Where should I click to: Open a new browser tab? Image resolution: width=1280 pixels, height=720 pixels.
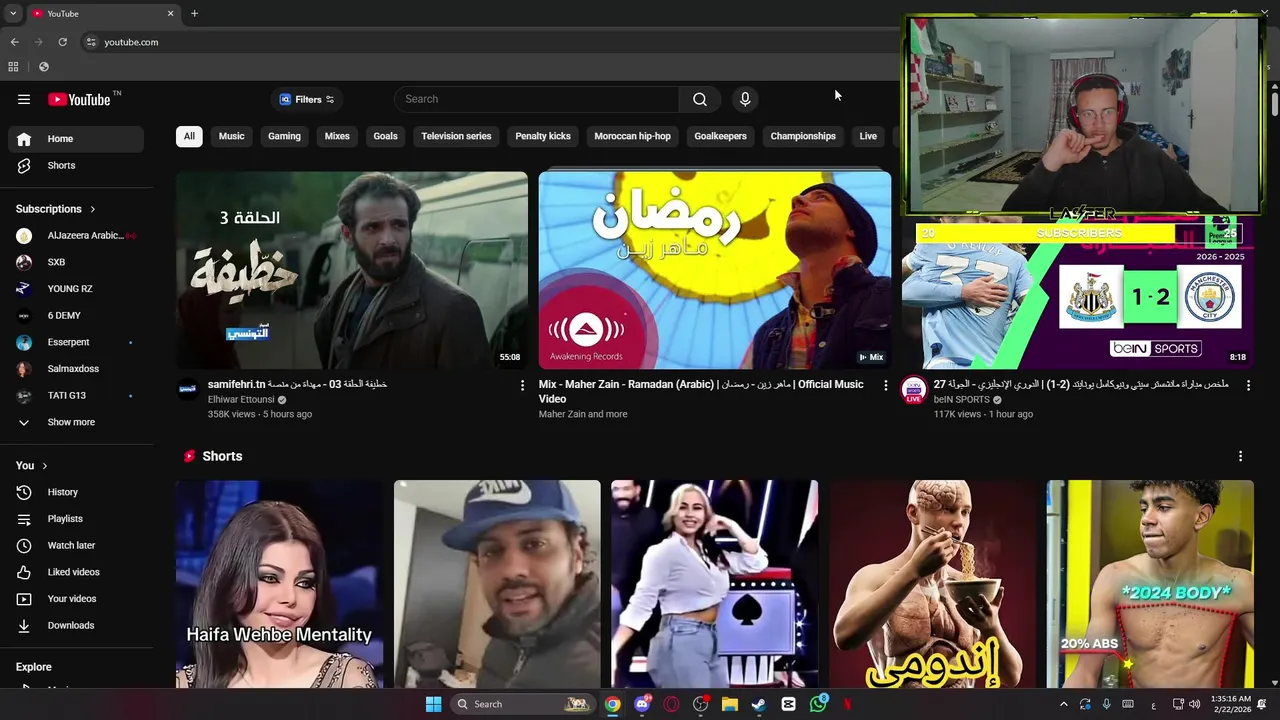tap(194, 14)
